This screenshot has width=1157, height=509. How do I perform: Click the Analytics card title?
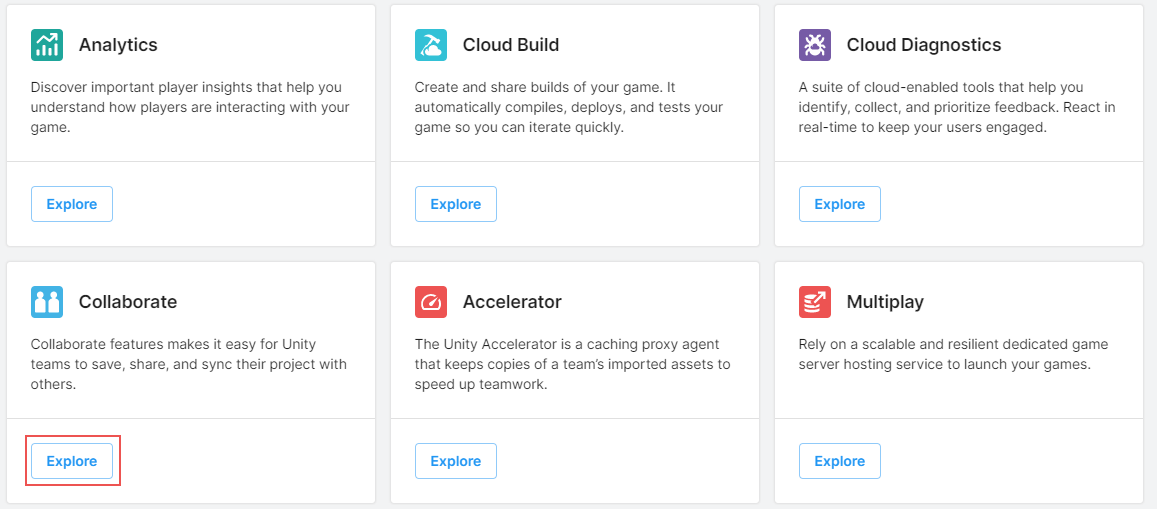point(118,45)
